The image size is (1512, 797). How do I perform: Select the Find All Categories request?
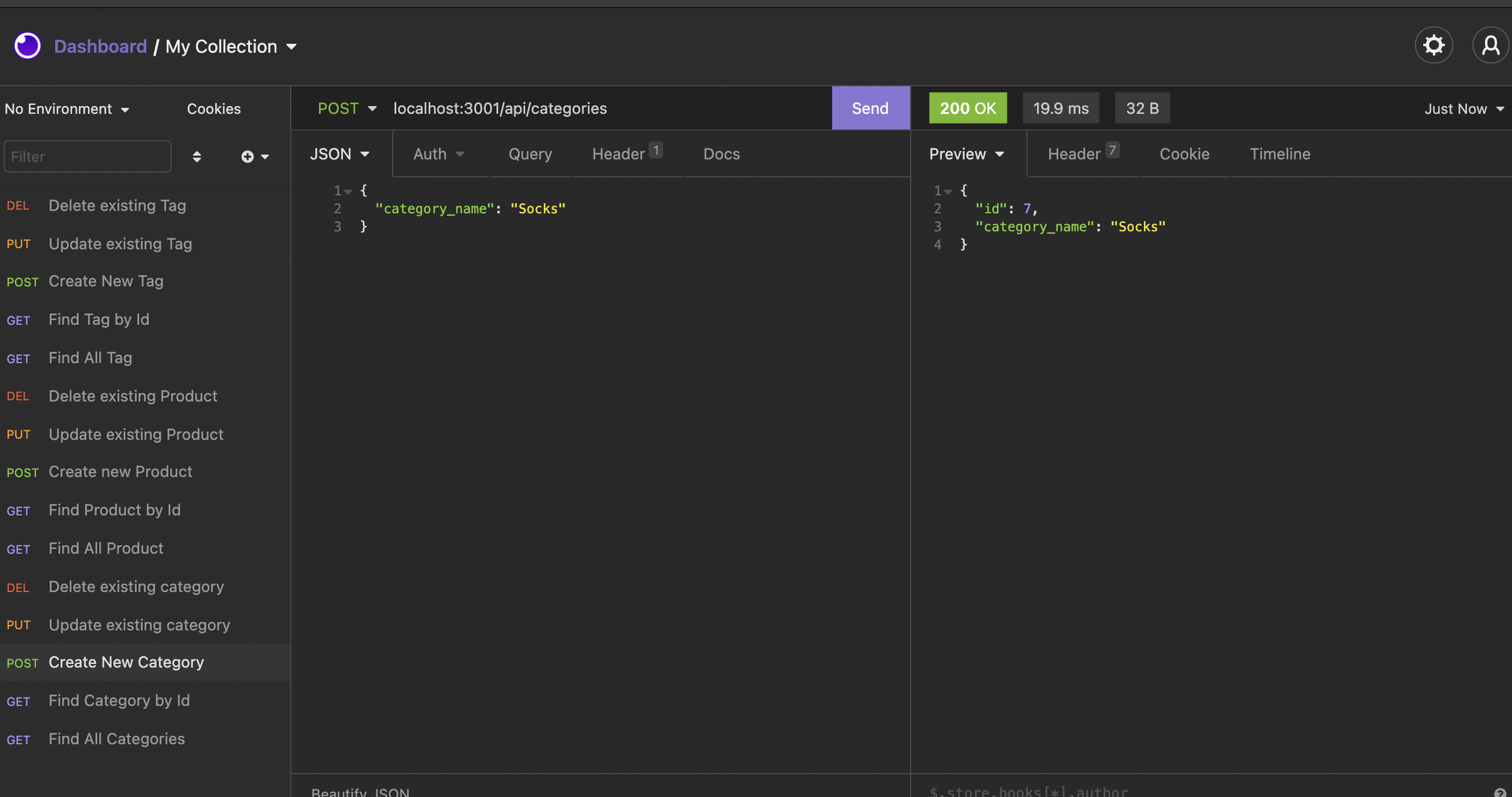(117, 738)
